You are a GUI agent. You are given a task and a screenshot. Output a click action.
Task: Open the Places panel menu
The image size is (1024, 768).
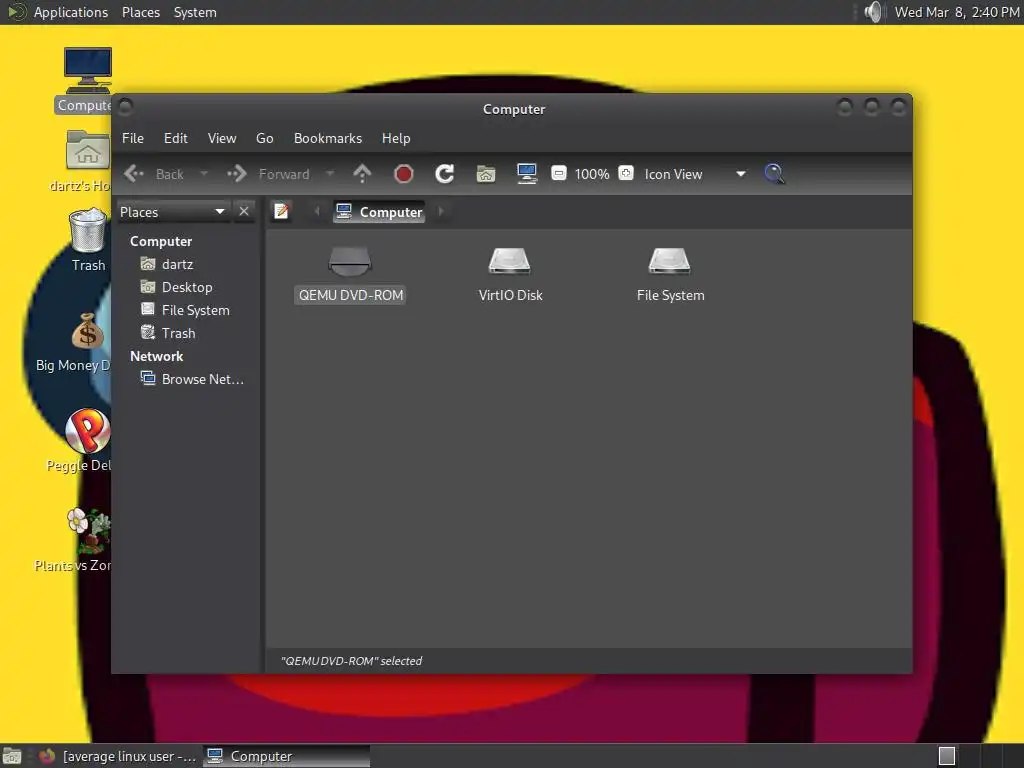tap(141, 12)
